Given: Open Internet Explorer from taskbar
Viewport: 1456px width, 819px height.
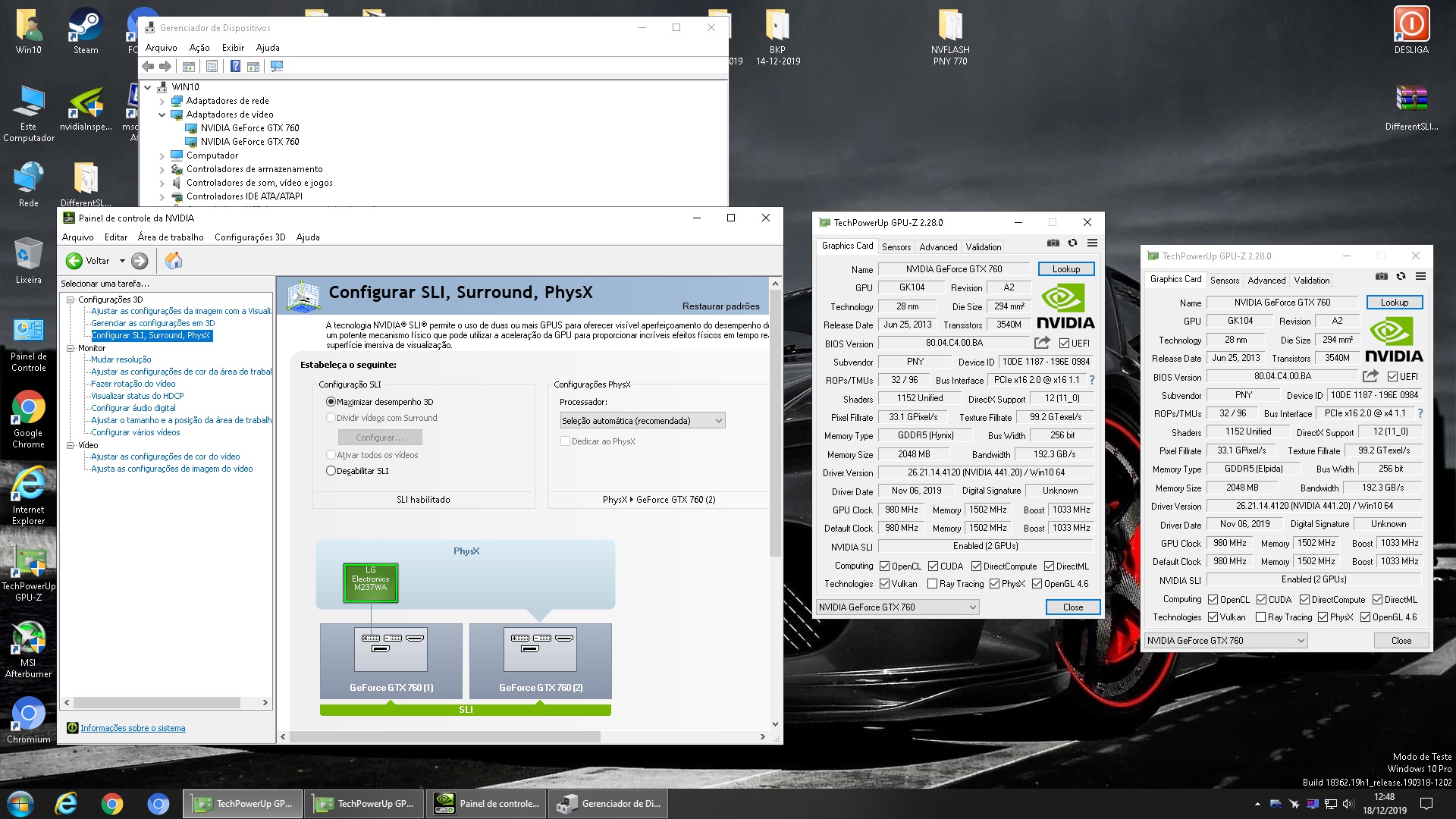Looking at the screenshot, I should point(67,804).
